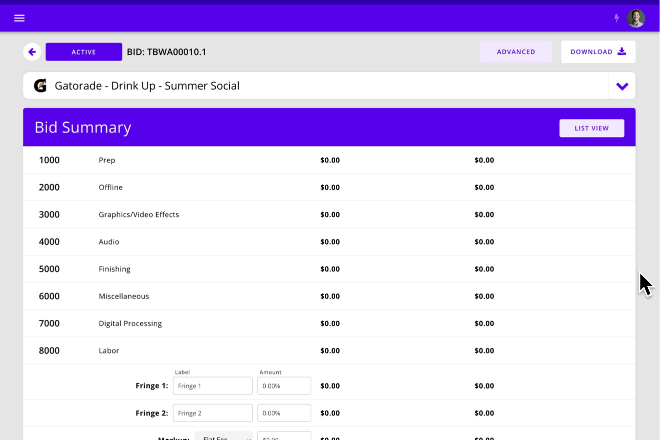The image size is (660, 440).
Task: Click the Fringe 1 label field
Action: point(213,386)
